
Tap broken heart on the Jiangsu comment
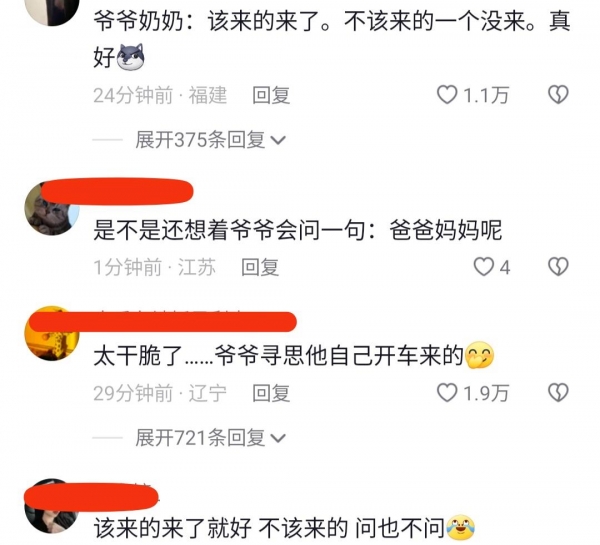[x=558, y=266]
